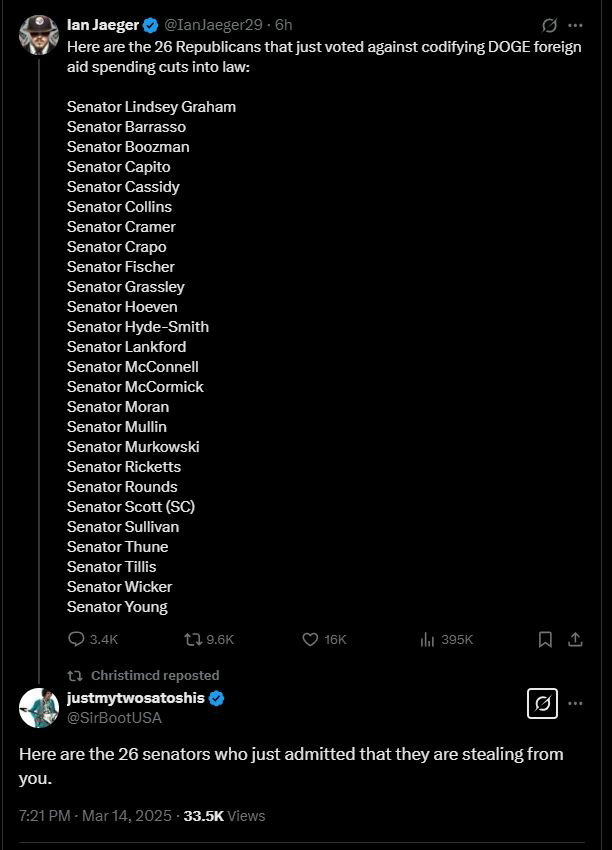The image size is (612, 850).
Task: Open justmytwosatoshis avatar image
Action: point(38,708)
